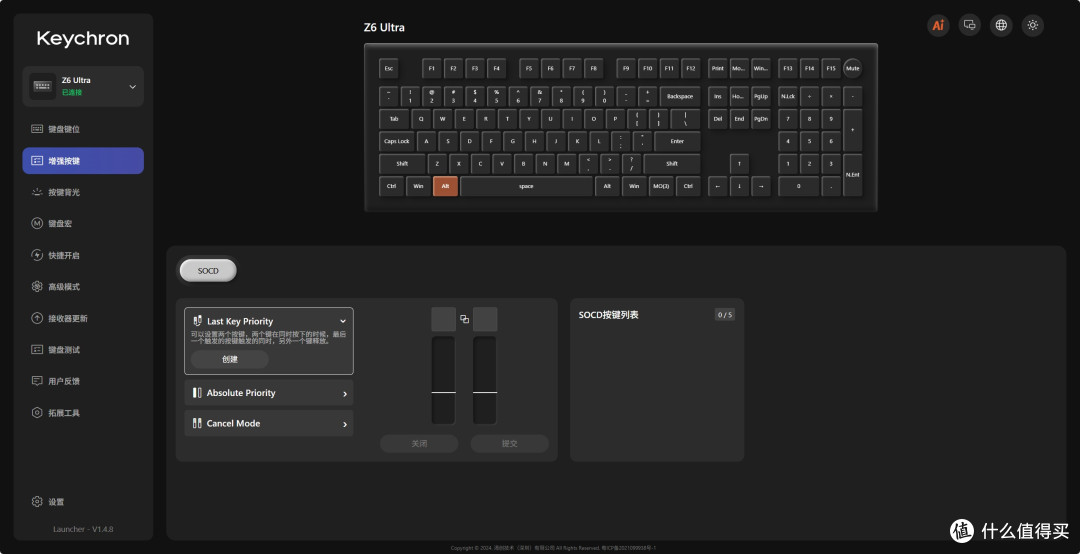
Task: Select the F13 key
Action: (x=788, y=68)
